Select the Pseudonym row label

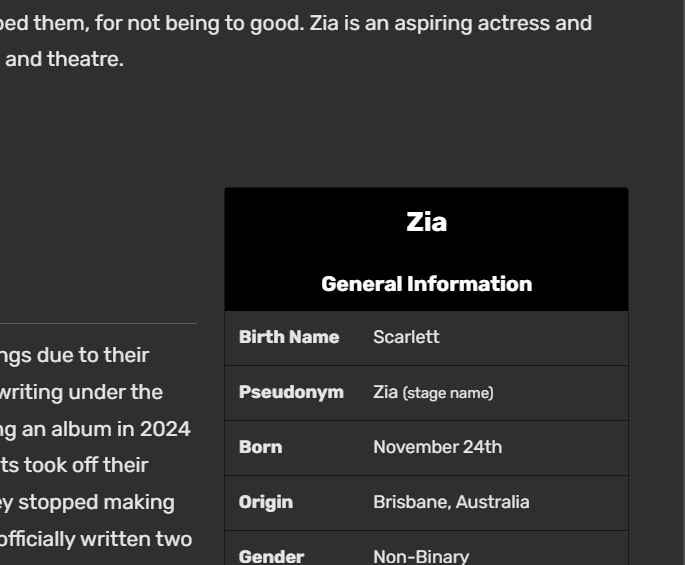[x=291, y=392]
